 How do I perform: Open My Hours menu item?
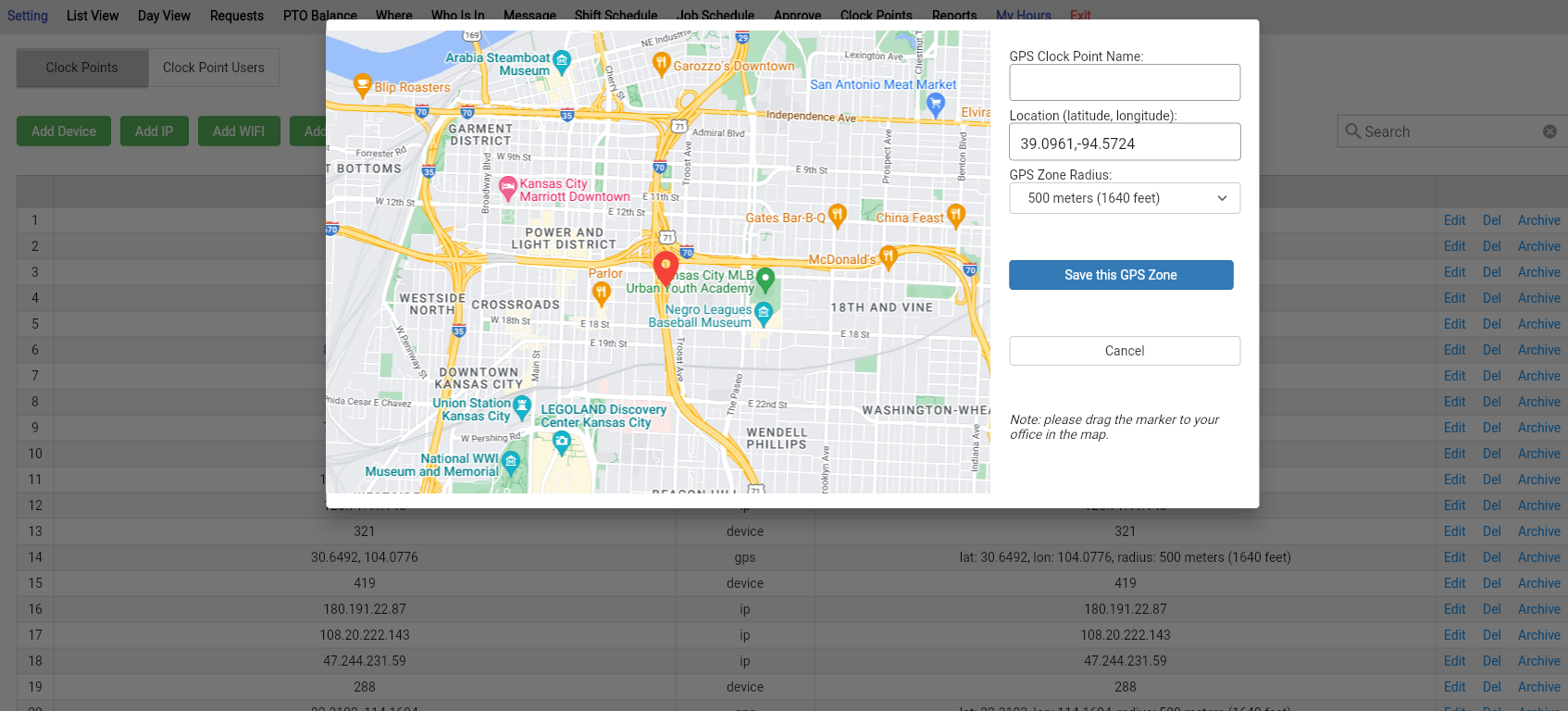(1024, 16)
